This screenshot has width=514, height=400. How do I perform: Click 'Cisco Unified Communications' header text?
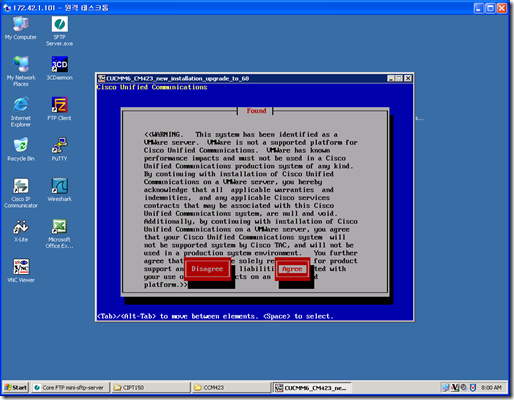[x=152, y=87]
